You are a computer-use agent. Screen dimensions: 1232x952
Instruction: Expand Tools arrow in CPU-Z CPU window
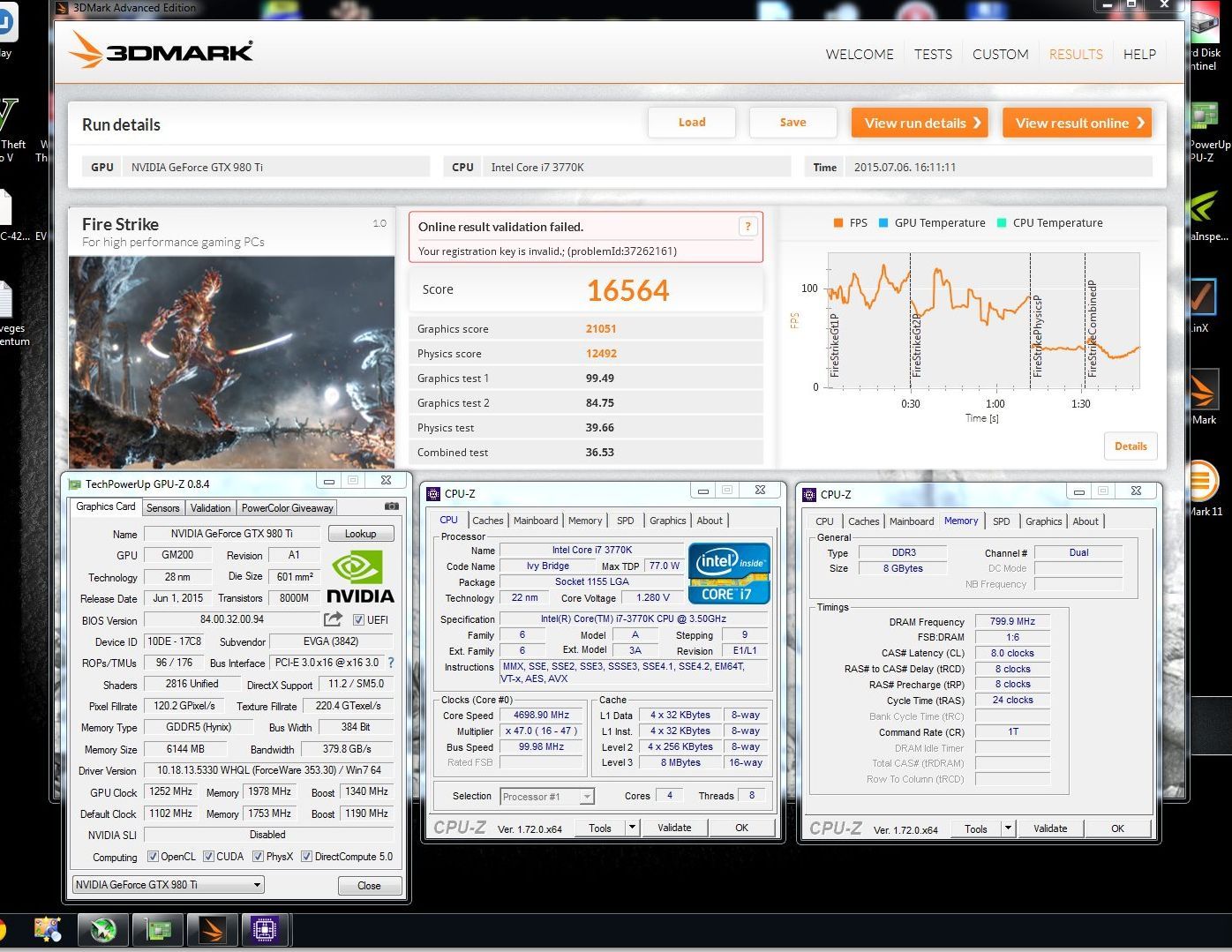632,828
